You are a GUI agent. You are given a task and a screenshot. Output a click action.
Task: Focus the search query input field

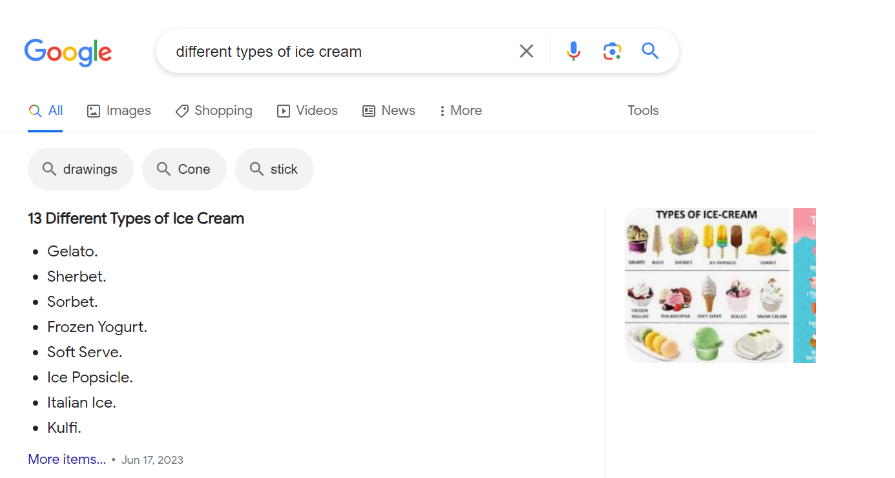point(340,51)
